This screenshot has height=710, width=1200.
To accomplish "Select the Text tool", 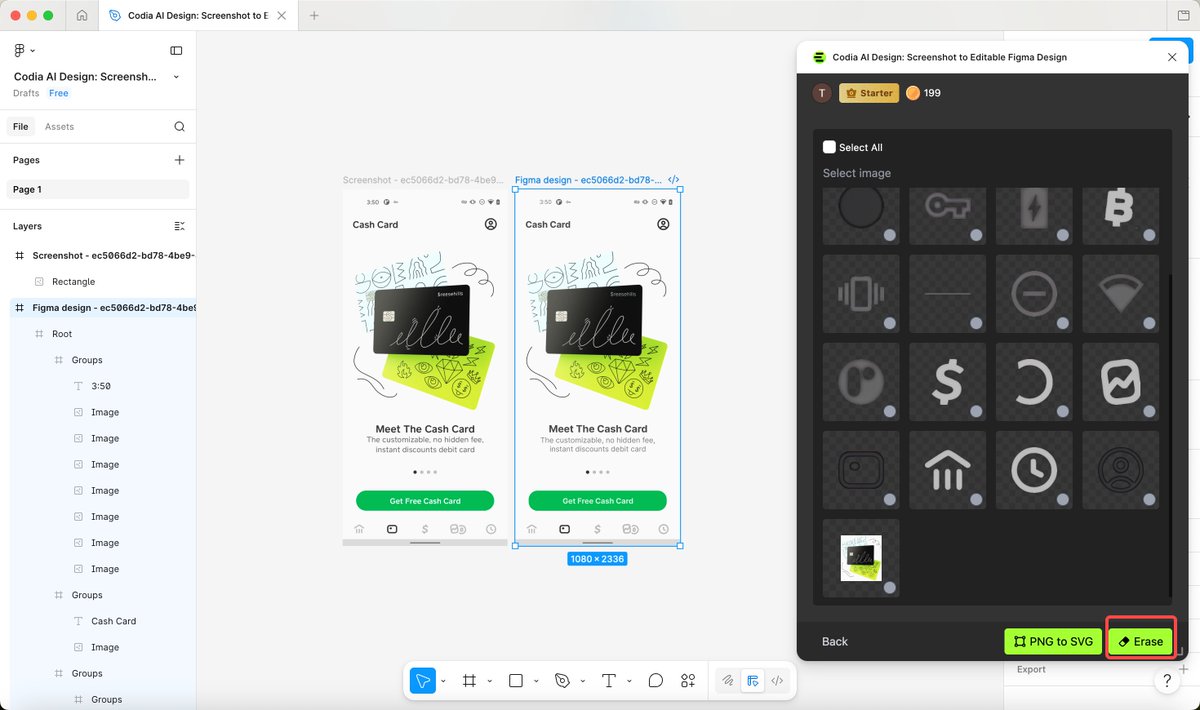I will coord(608,681).
